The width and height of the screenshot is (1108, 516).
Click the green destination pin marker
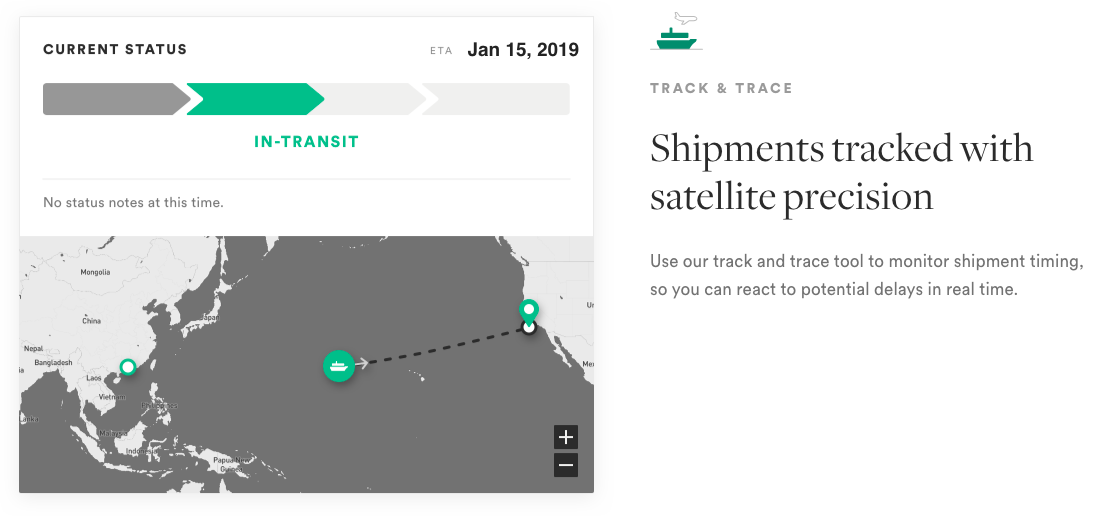(x=529, y=311)
